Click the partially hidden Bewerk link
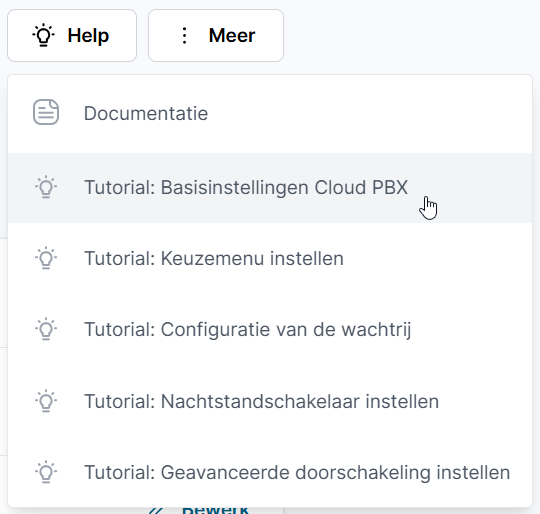 215,510
